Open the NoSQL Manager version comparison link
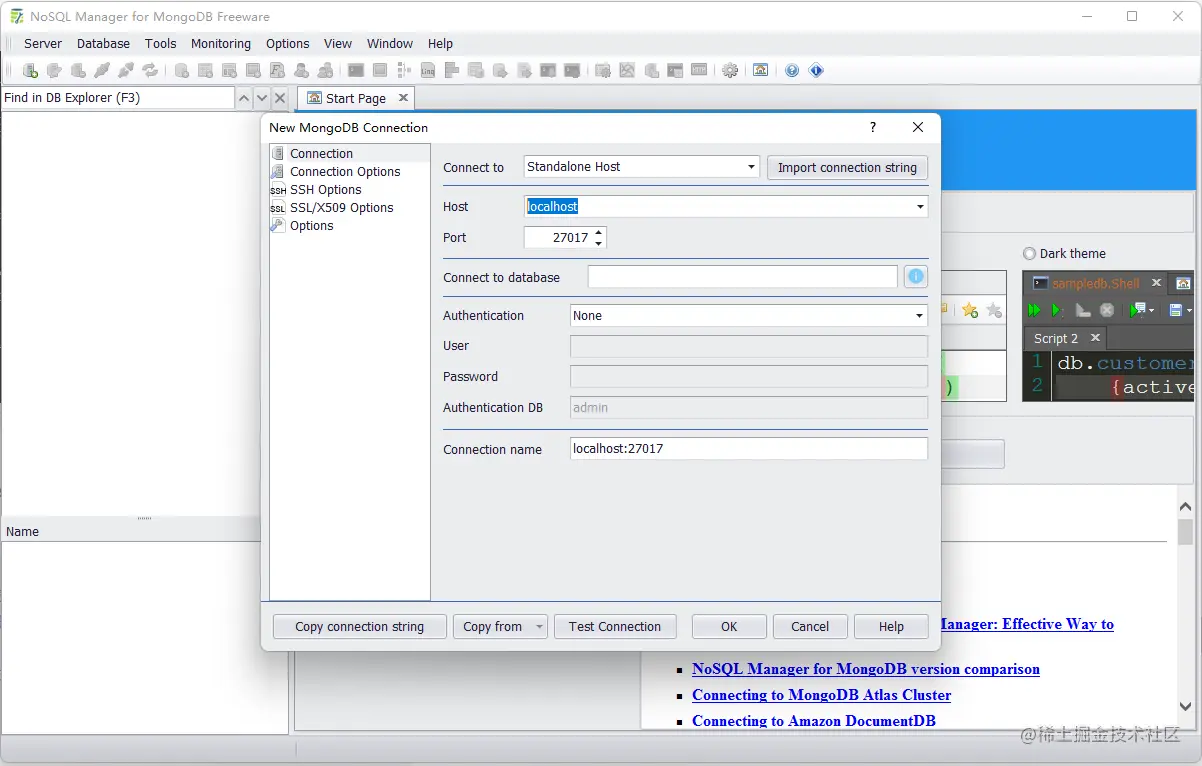 [866, 669]
